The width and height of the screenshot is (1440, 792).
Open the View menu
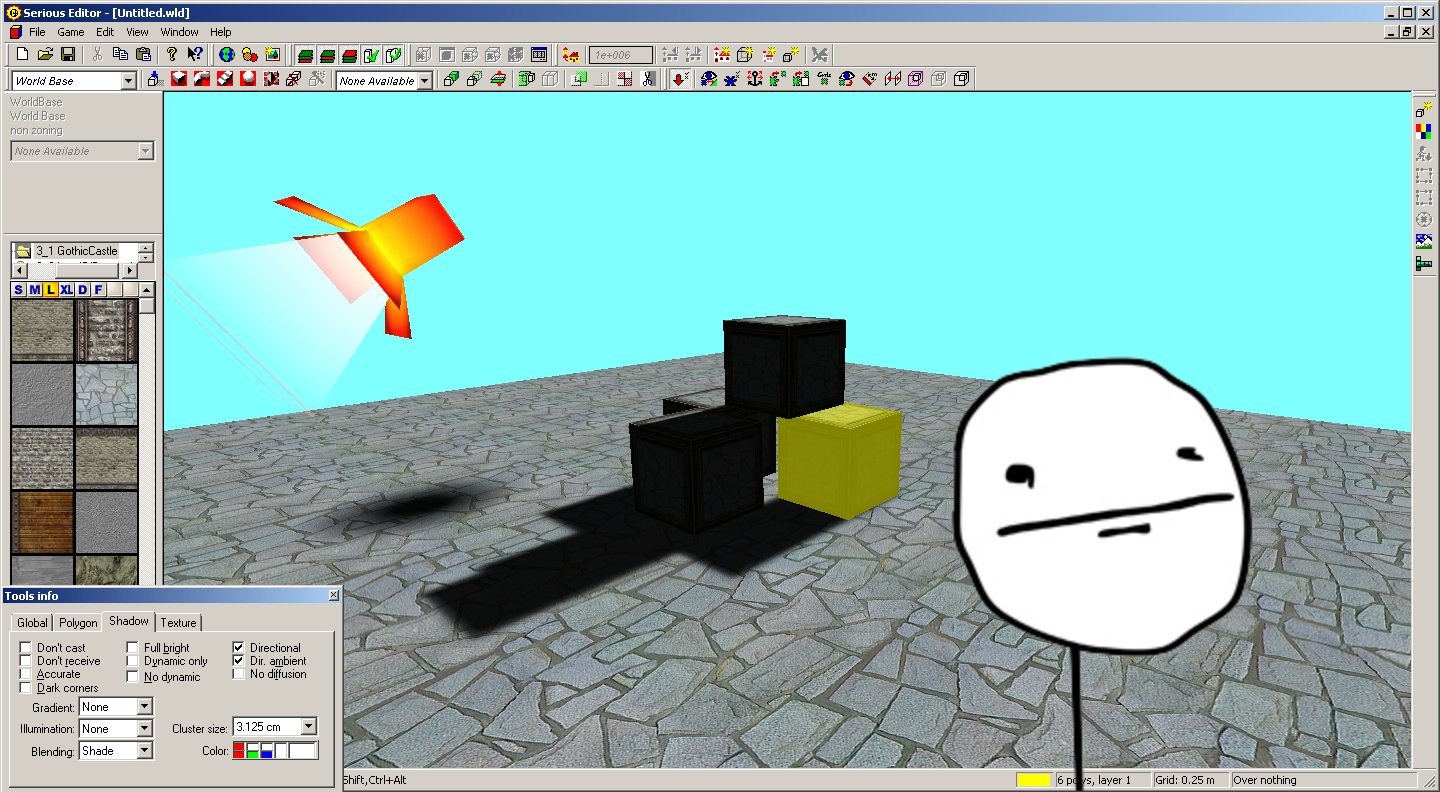(138, 32)
